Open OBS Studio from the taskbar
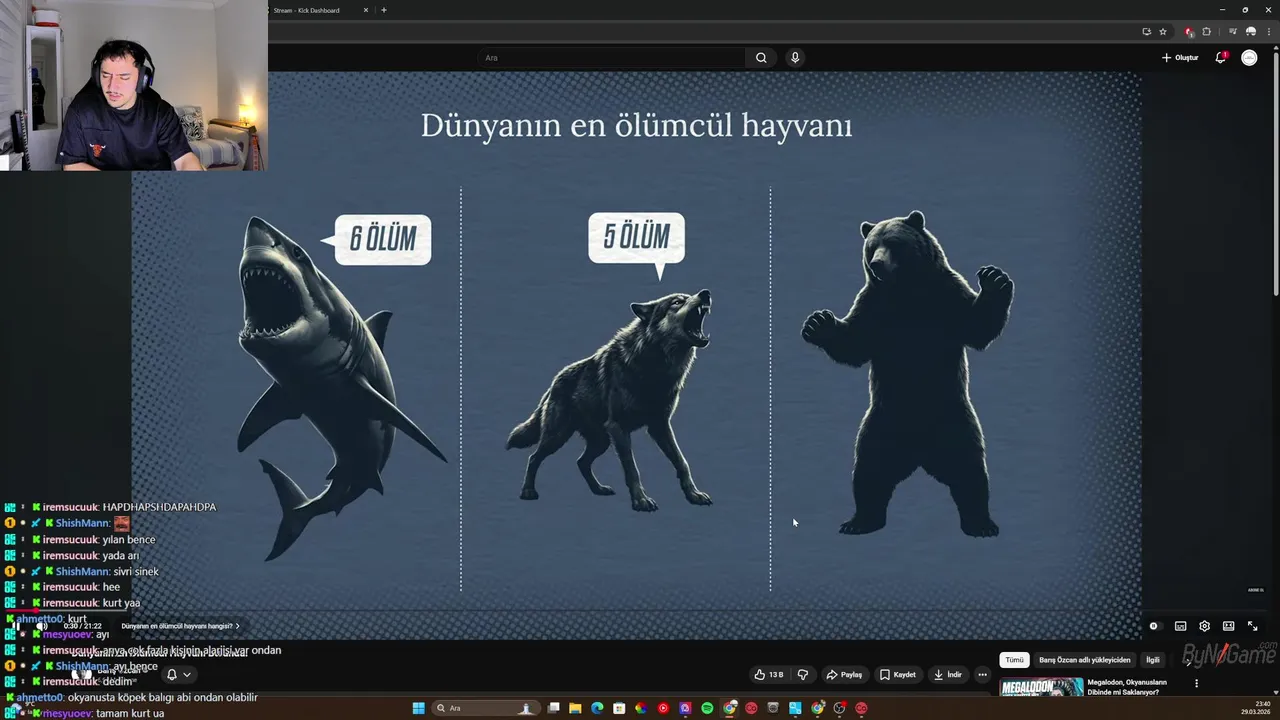 (839, 708)
